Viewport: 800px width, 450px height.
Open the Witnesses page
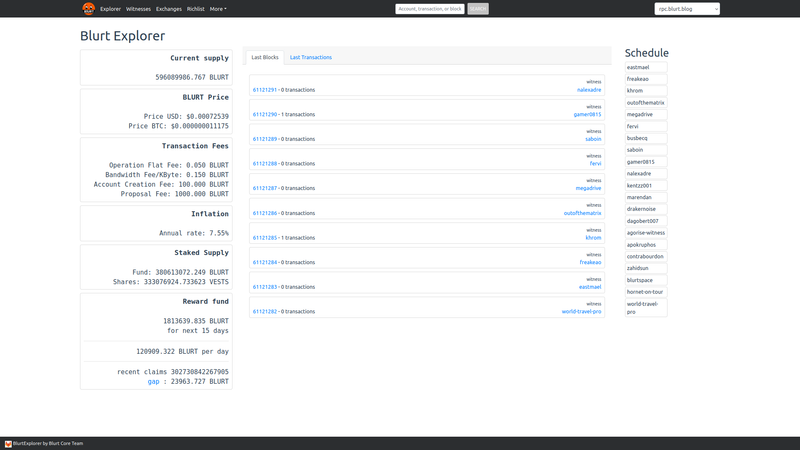tap(138, 9)
